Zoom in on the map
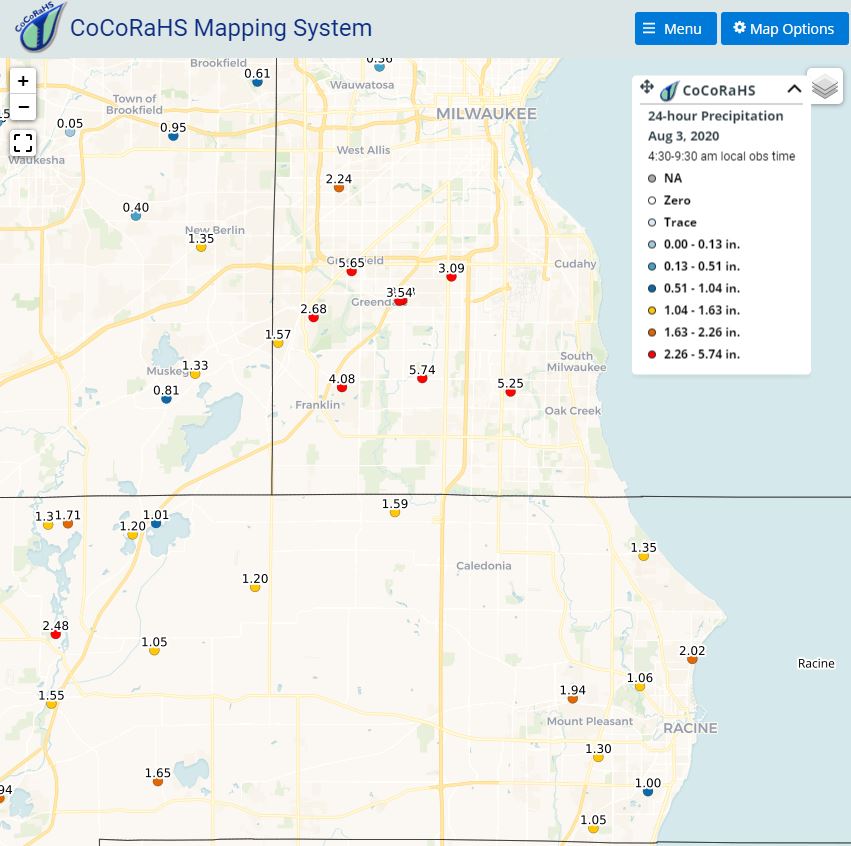The width and height of the screenshot is (851, 846). tap(23, 81)
